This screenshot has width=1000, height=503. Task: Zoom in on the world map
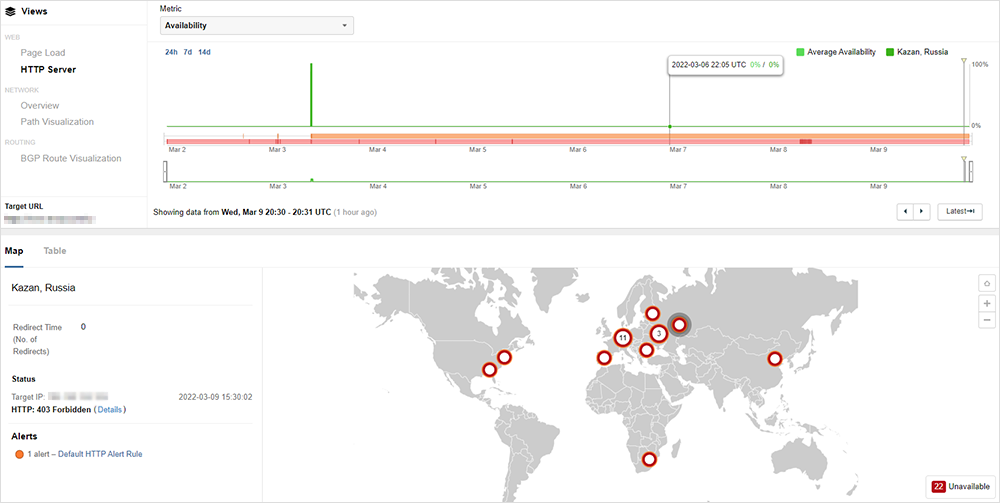[988, 303]
